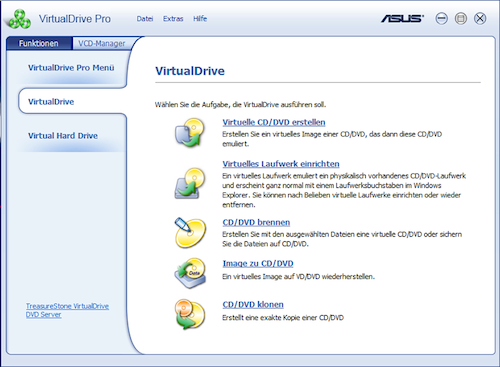The height and width of the screenshot is (367, 500).
Task: Click the green VirtualDrive Pro logo icon
Action: pyautogui.click(x=20, y=19)
